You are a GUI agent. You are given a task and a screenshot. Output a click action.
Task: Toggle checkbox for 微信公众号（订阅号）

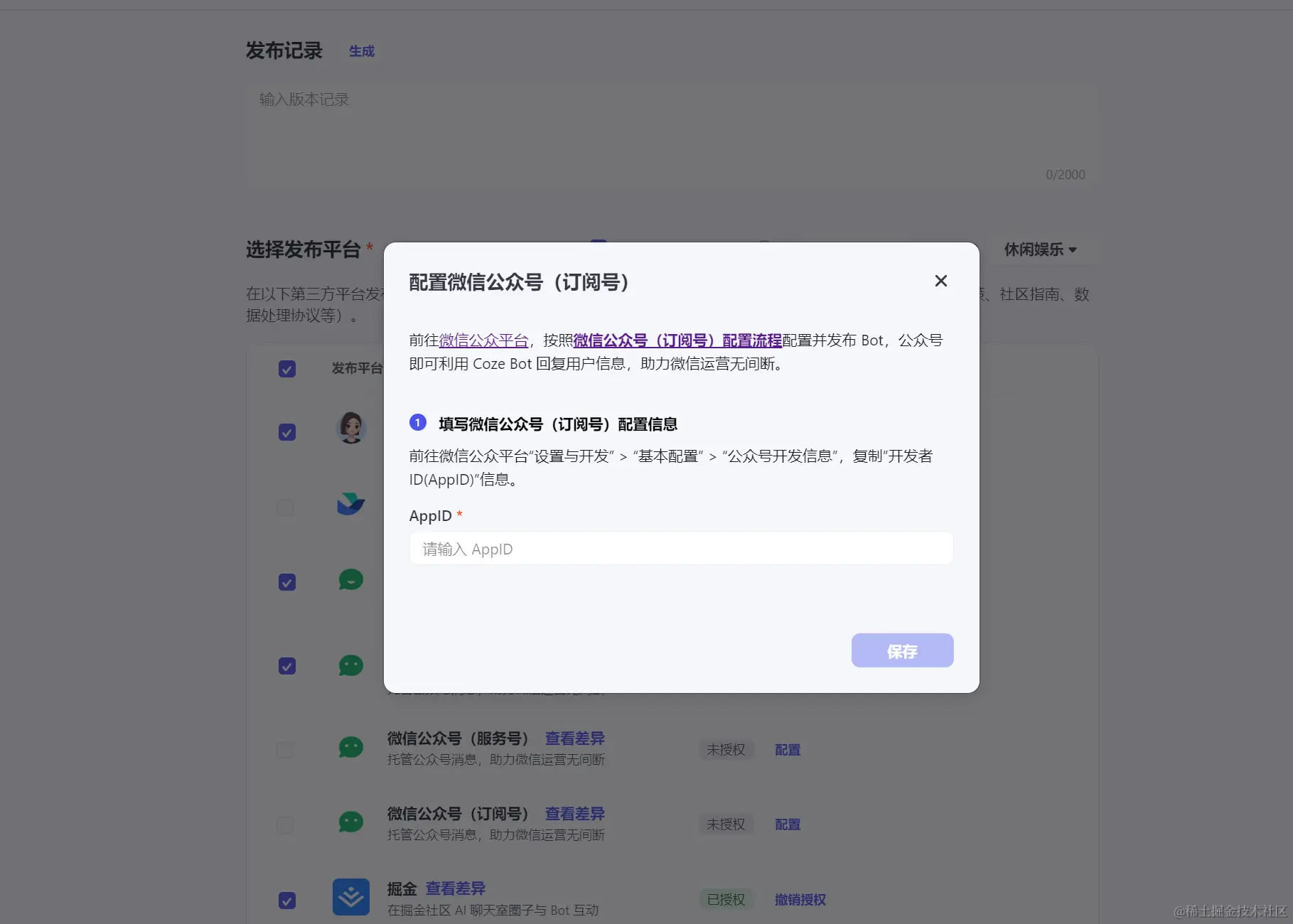pyautogui.click(x=285, y=824)
